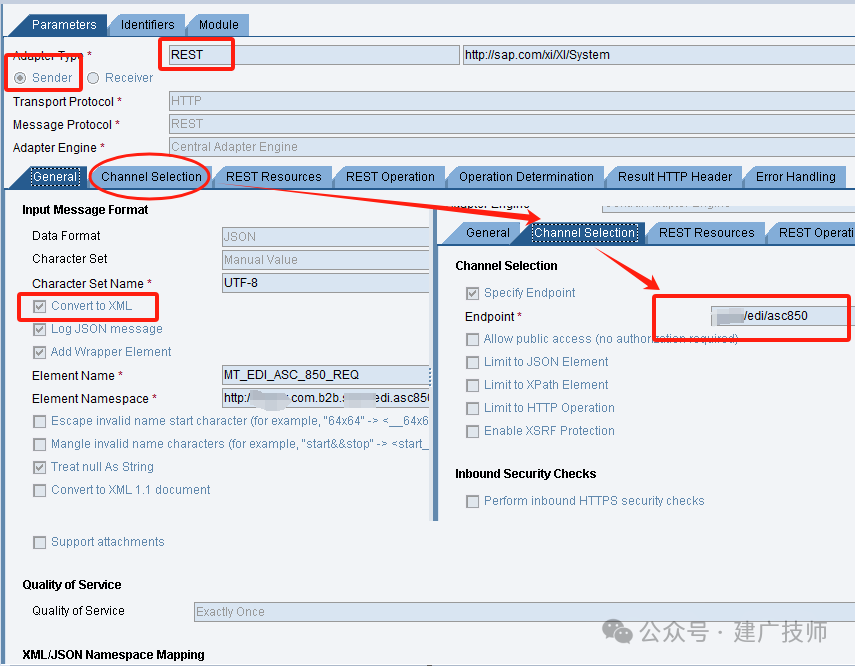Enable Allow public access checkbox

tap(472, 339)
